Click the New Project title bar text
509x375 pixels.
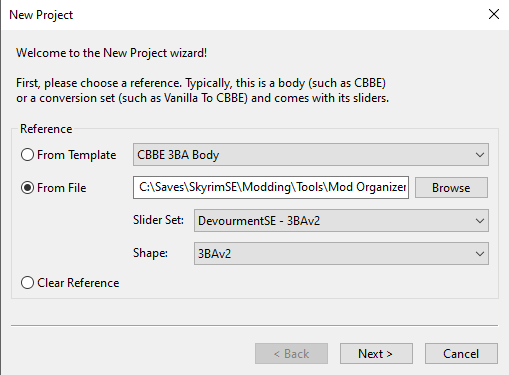pos(41,15)
